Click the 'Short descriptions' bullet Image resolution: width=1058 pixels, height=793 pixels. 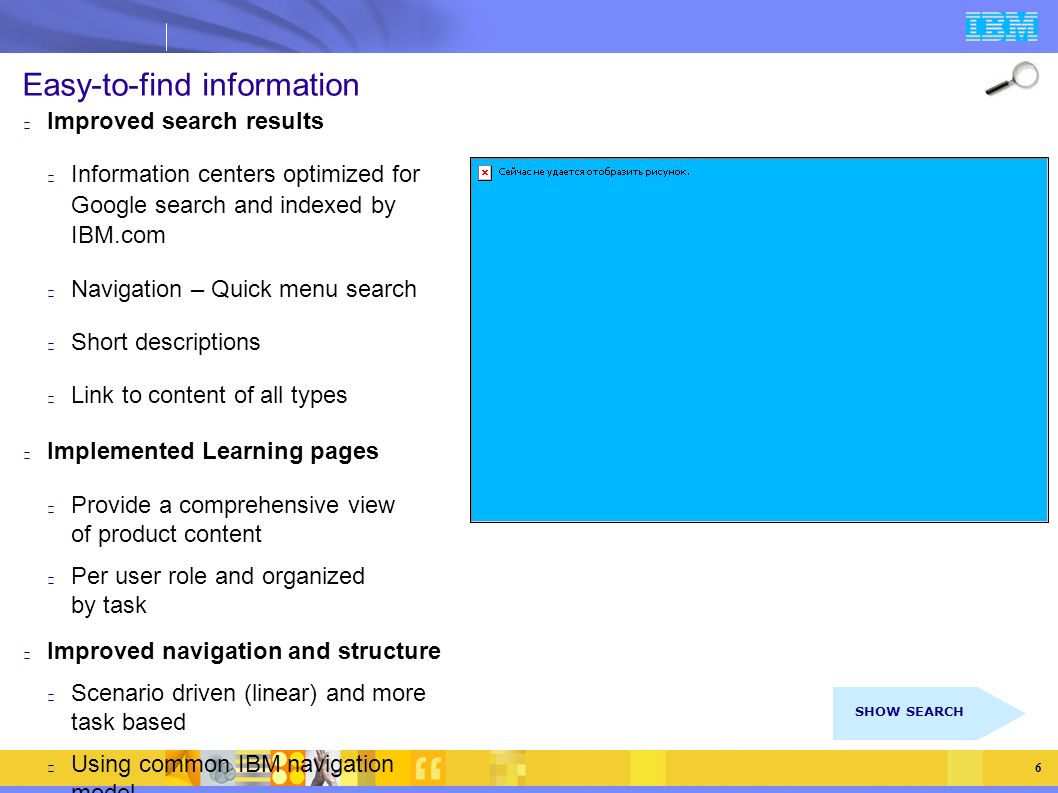[x=165, y=342]
